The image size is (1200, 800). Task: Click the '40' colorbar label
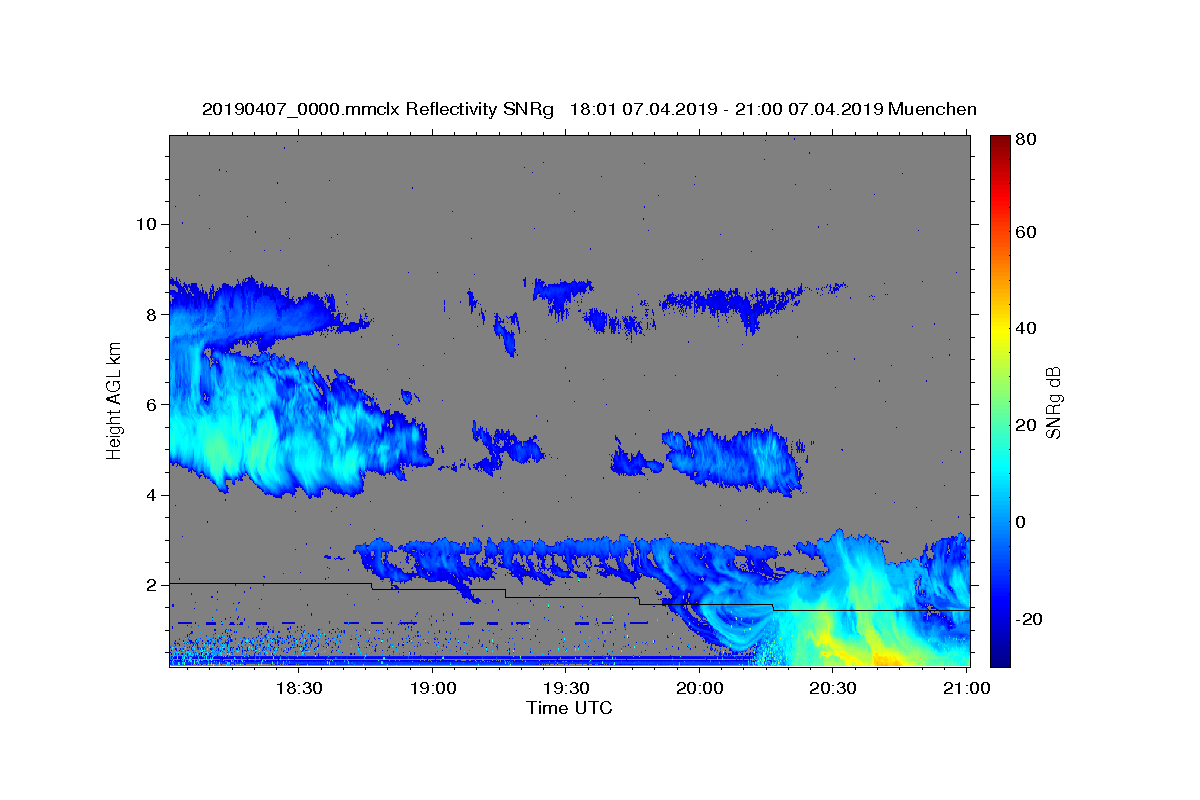[1028, 328]
